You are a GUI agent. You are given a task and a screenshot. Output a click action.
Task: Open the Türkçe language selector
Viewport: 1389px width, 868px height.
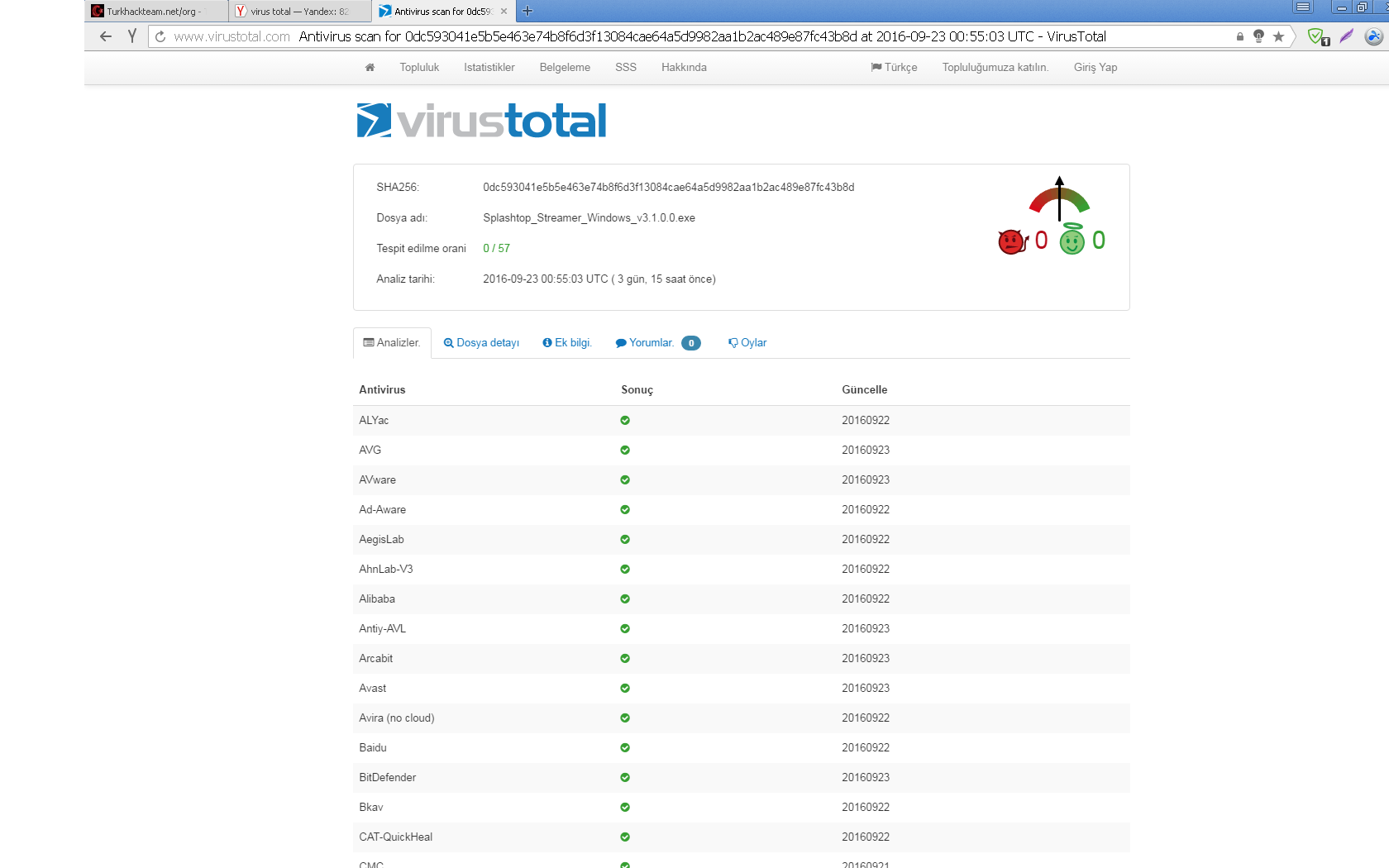[894, 68]
